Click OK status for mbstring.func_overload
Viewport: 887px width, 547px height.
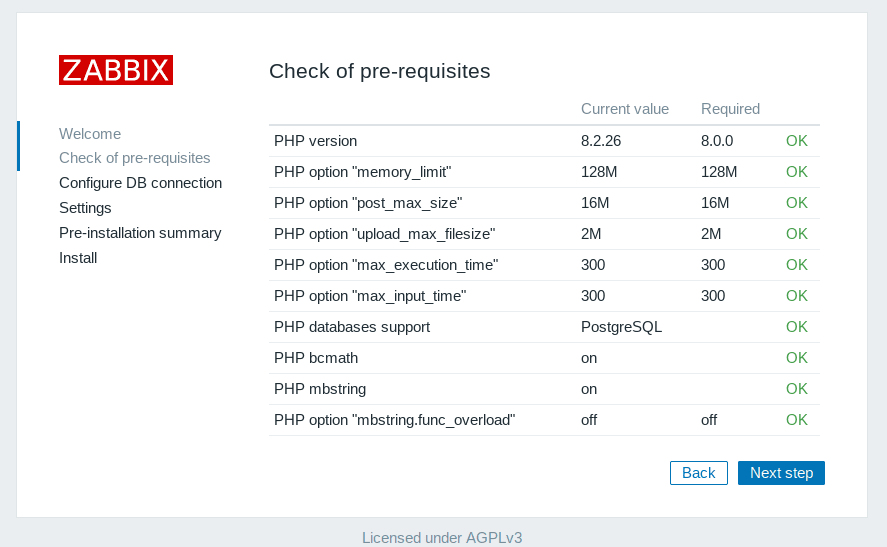796,420
